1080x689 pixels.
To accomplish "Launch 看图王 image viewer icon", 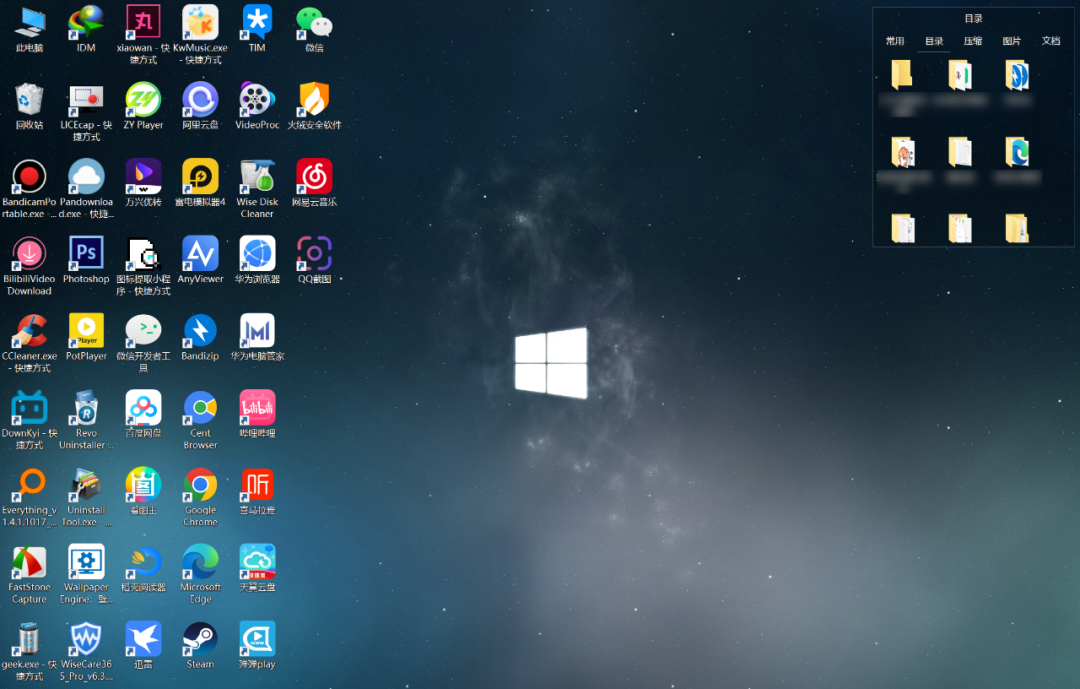I will 143,486.
